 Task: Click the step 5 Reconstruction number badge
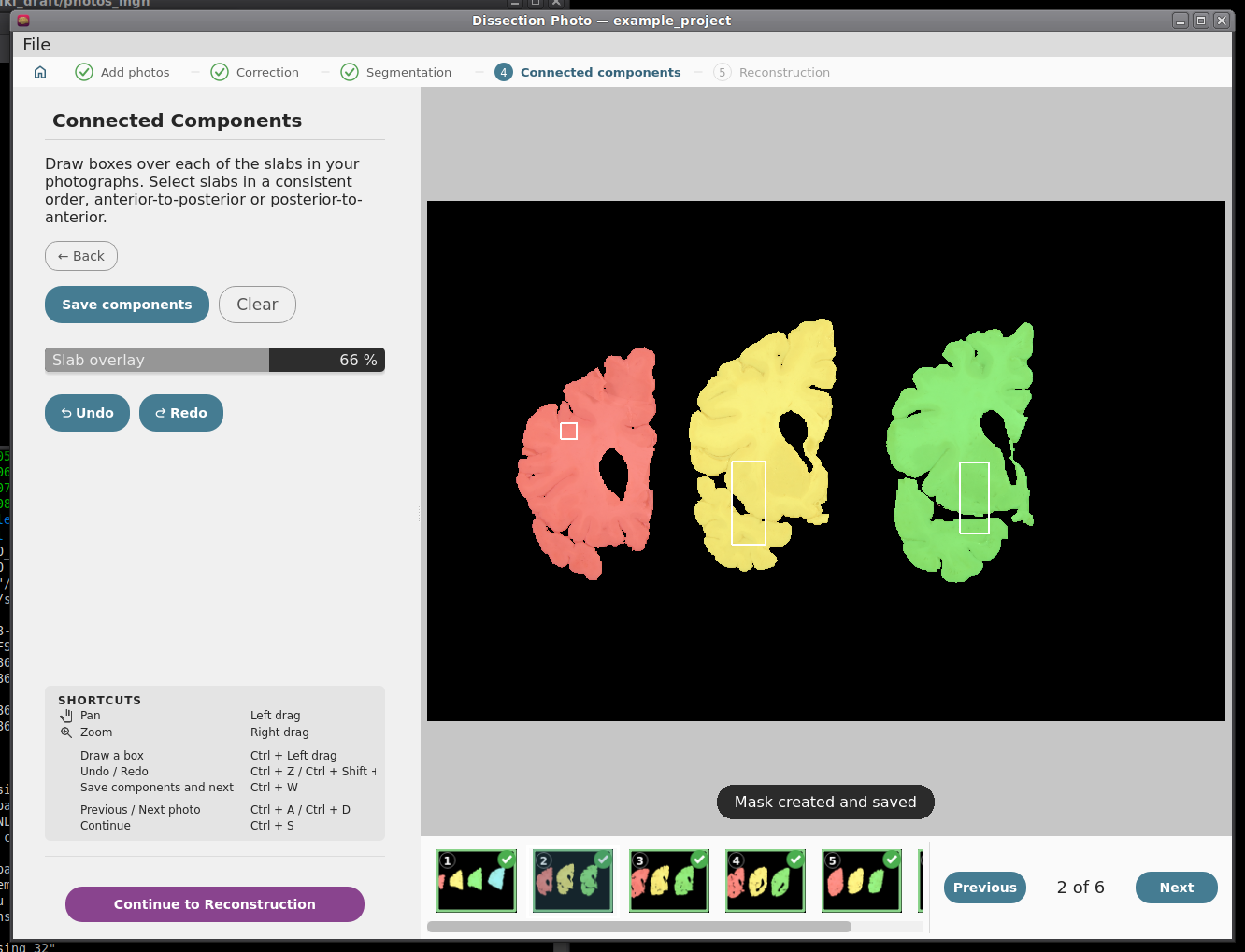pyautogui.click(x=723, y=72)
